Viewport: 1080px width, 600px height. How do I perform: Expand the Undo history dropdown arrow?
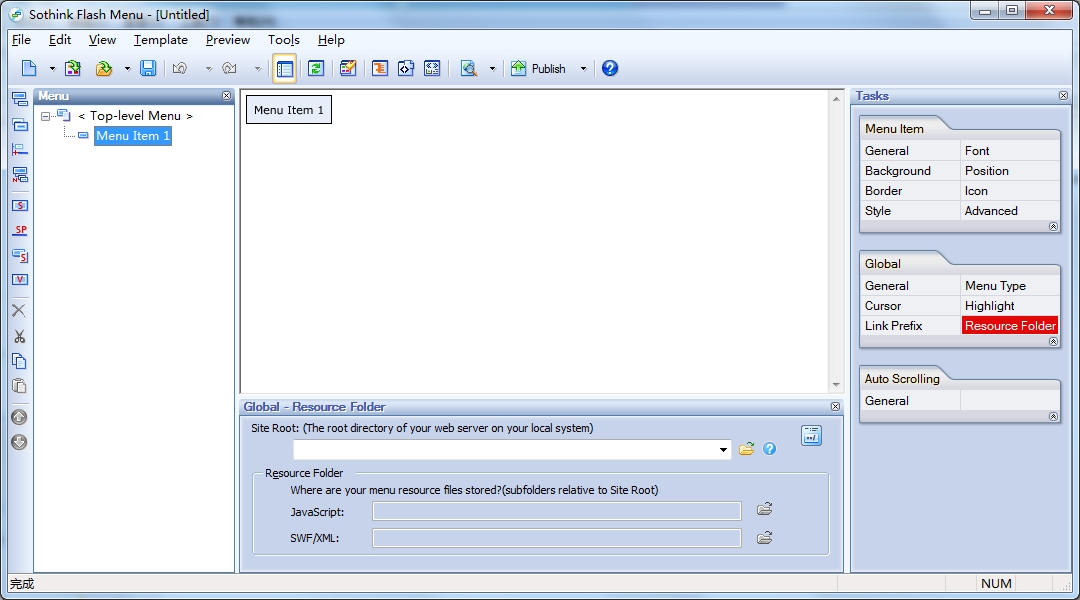(209, 69)
